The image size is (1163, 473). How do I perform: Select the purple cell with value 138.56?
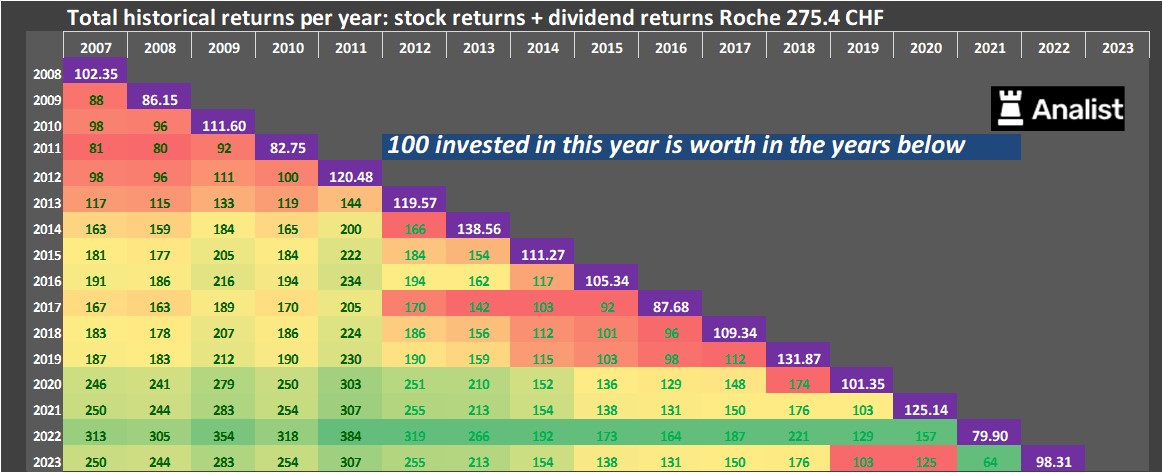pos(478,229)
